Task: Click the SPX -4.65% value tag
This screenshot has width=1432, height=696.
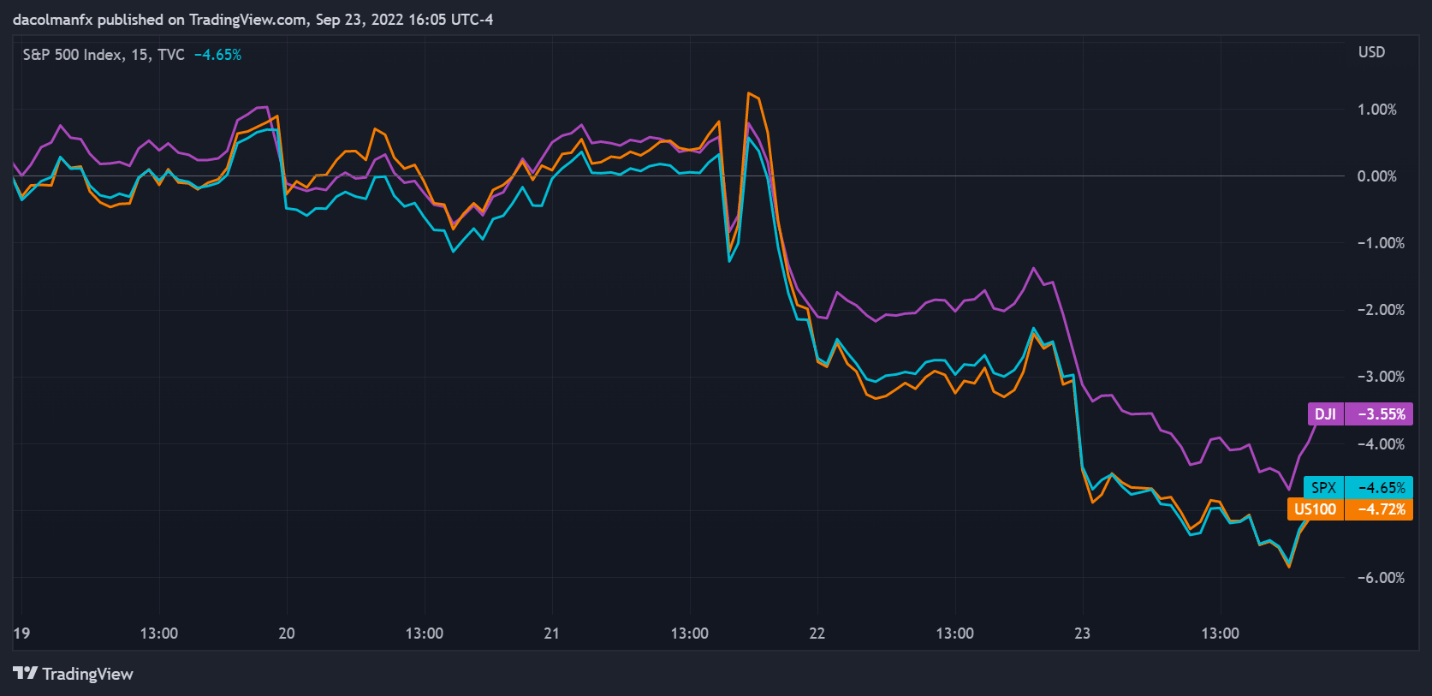Action: coord(1379,488)
